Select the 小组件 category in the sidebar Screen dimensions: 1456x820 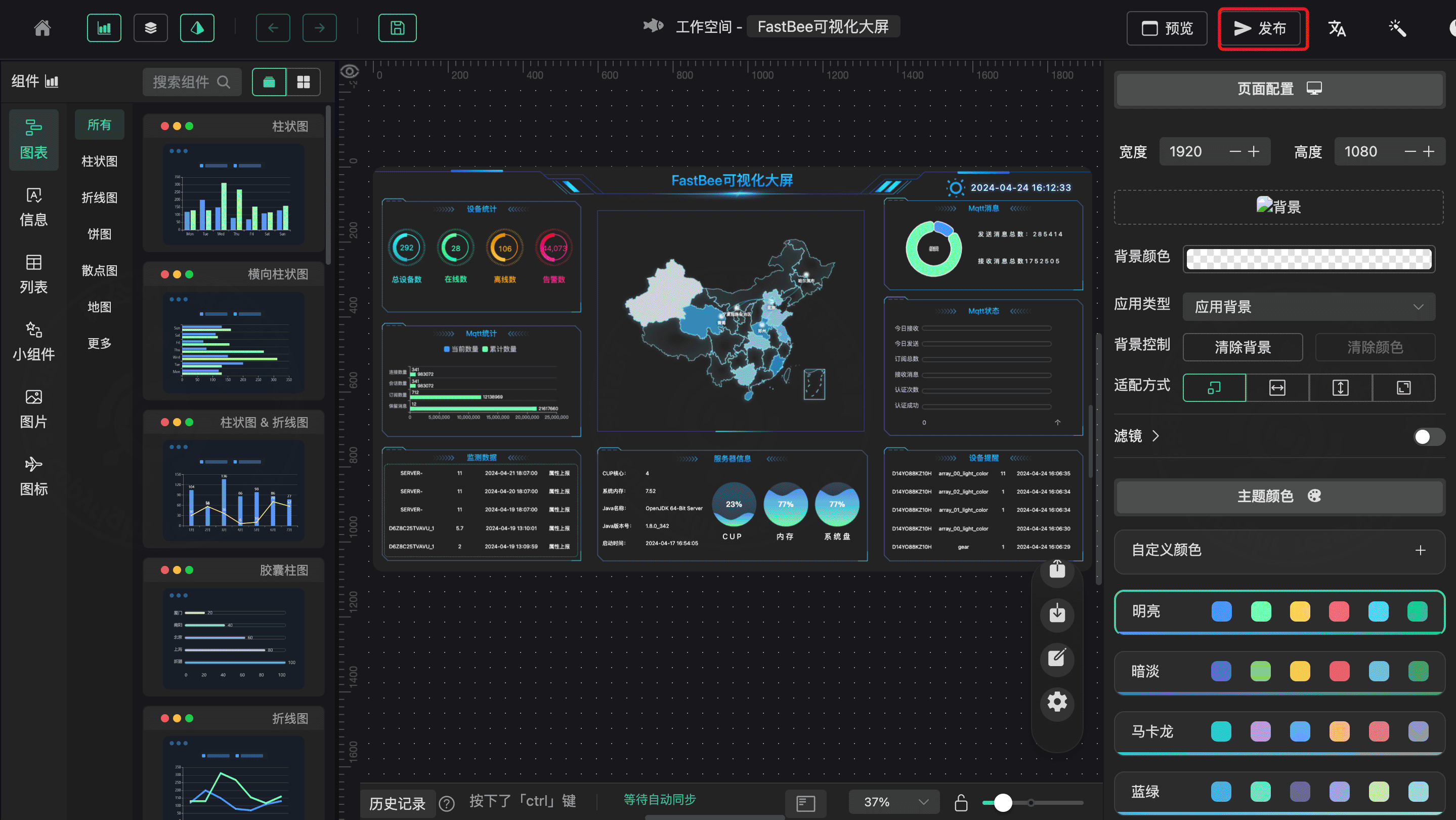34,342
